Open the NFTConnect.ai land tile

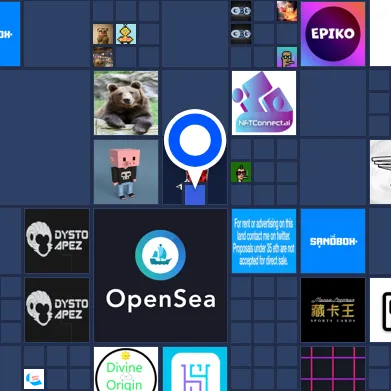pos(264,103)
